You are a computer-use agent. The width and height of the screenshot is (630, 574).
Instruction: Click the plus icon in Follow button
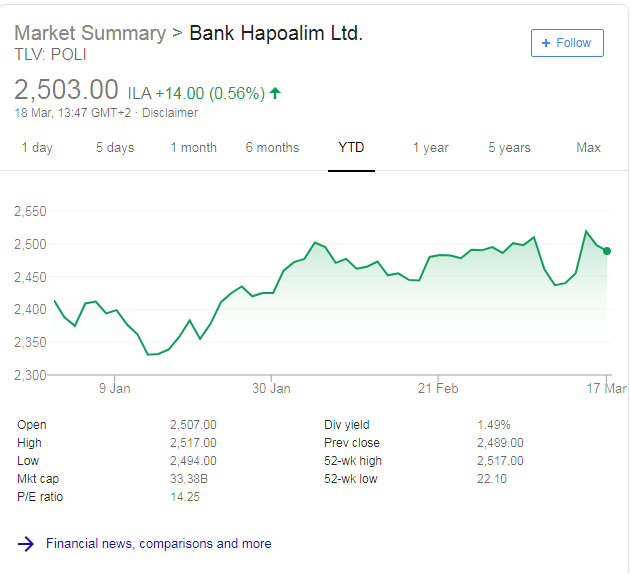point(545,43)
